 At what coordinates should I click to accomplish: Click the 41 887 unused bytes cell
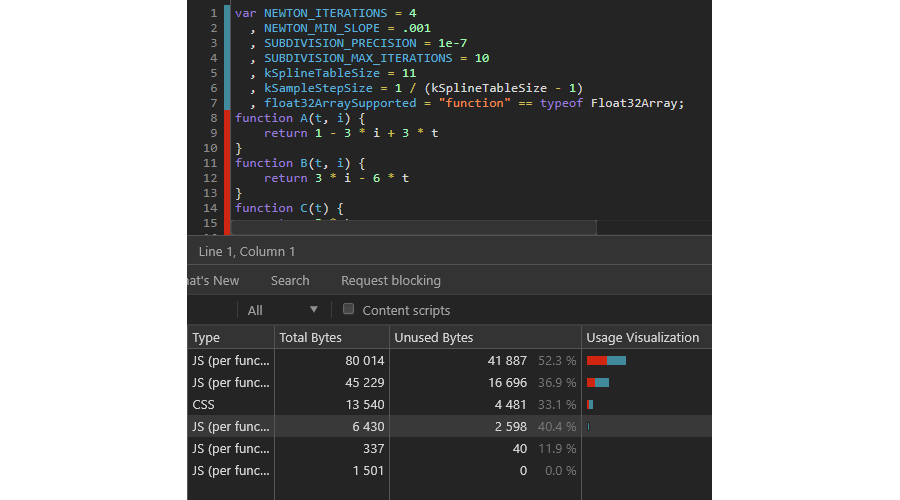[507, 361]
